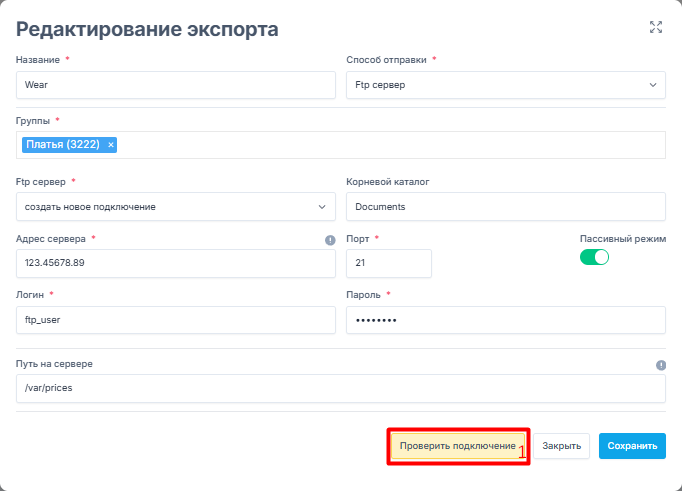Focus the Название field containing Wear
The width and height of the screenshot is (682, 491).
click(176, 85)
